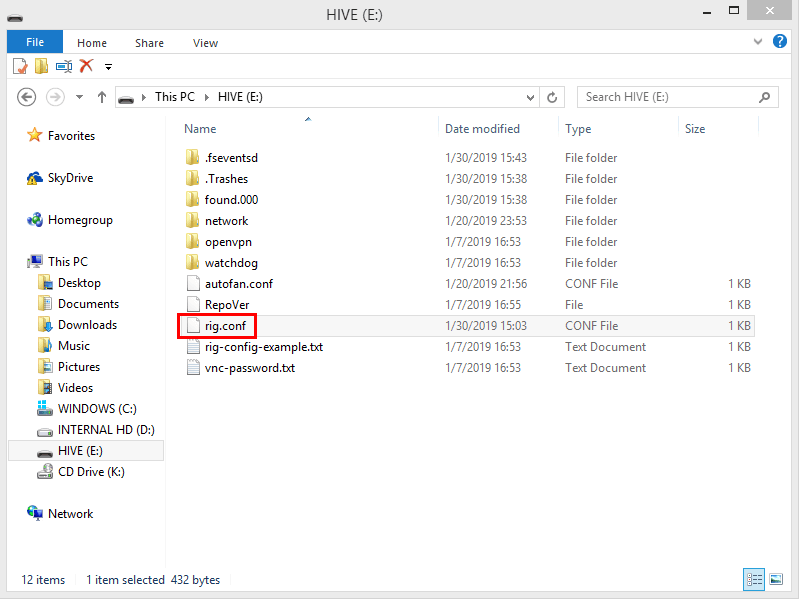Open the Customize Quick Access Toolbar dropdown
The width and height of the screenshot is (799, 599).
click(108, 67)
